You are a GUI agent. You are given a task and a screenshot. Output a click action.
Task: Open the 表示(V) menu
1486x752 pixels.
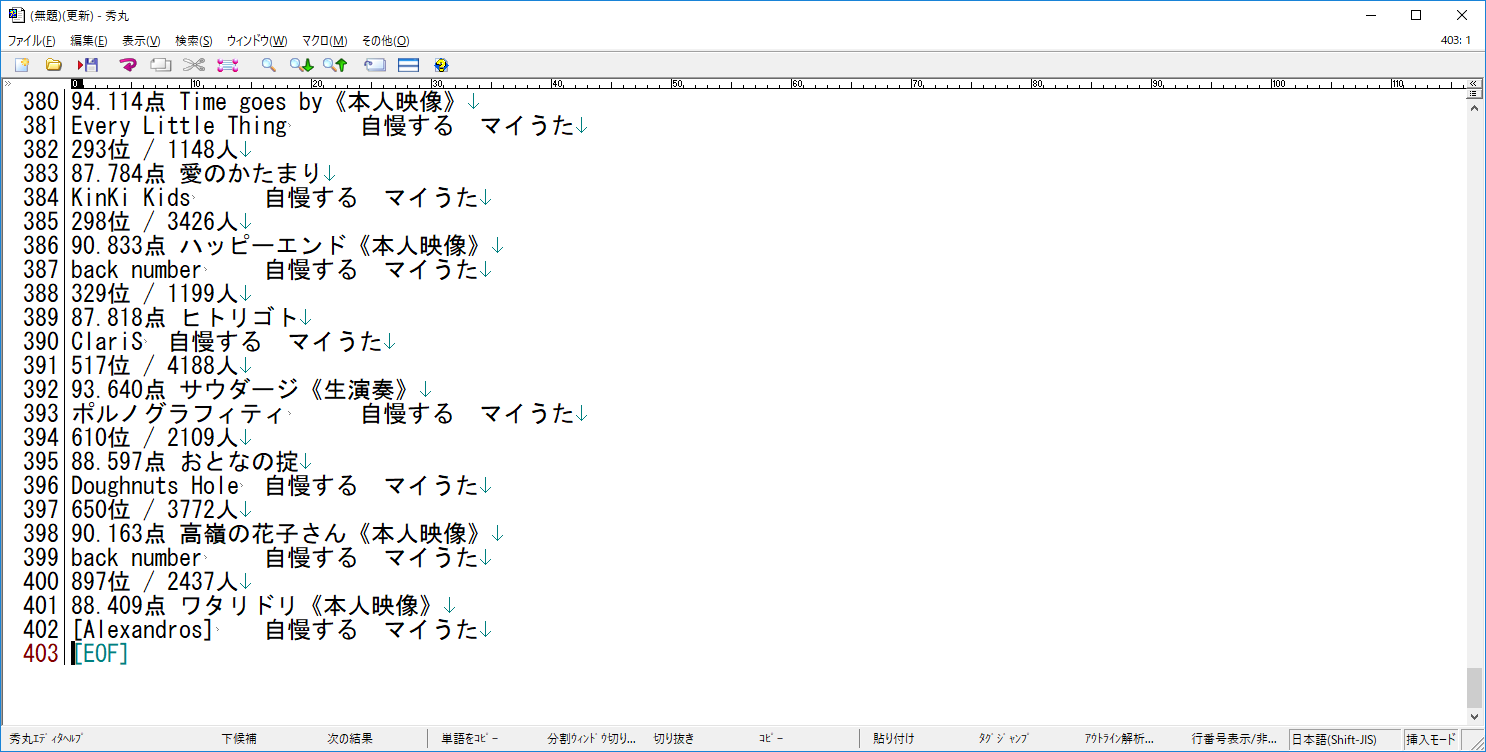(x=141, y=41)
